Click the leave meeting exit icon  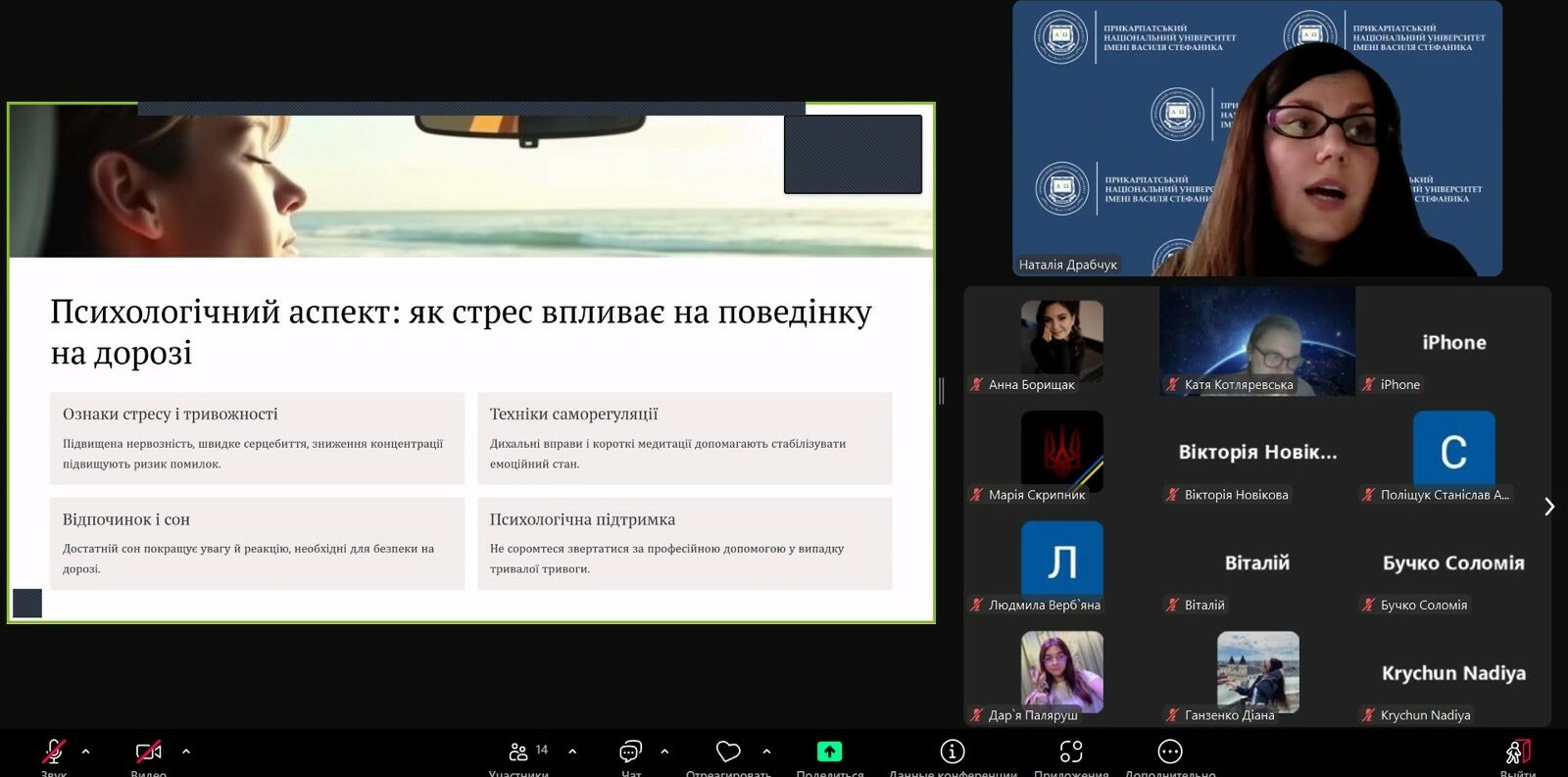click(x=1517, y=752)
